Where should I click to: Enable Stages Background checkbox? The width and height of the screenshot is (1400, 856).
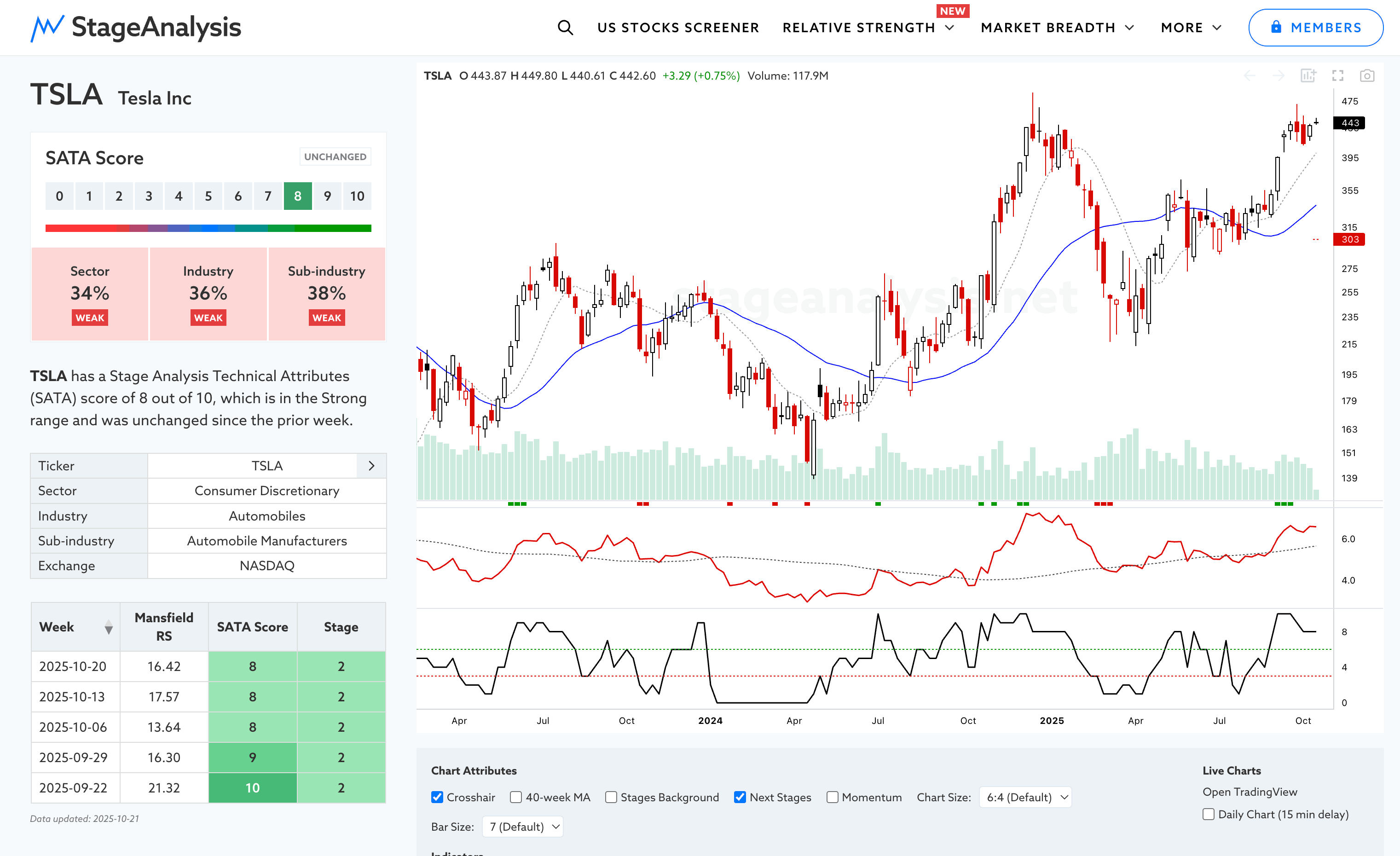pyautogui.click(x=611, y=797)
